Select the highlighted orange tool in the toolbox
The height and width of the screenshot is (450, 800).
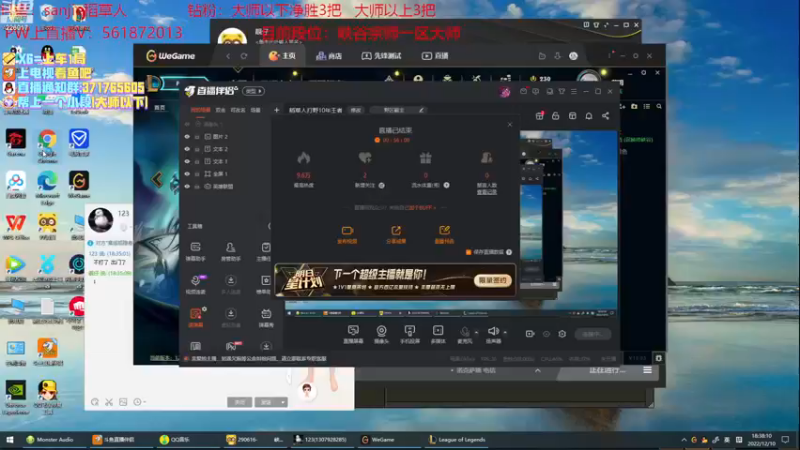[x=196, y=317]
